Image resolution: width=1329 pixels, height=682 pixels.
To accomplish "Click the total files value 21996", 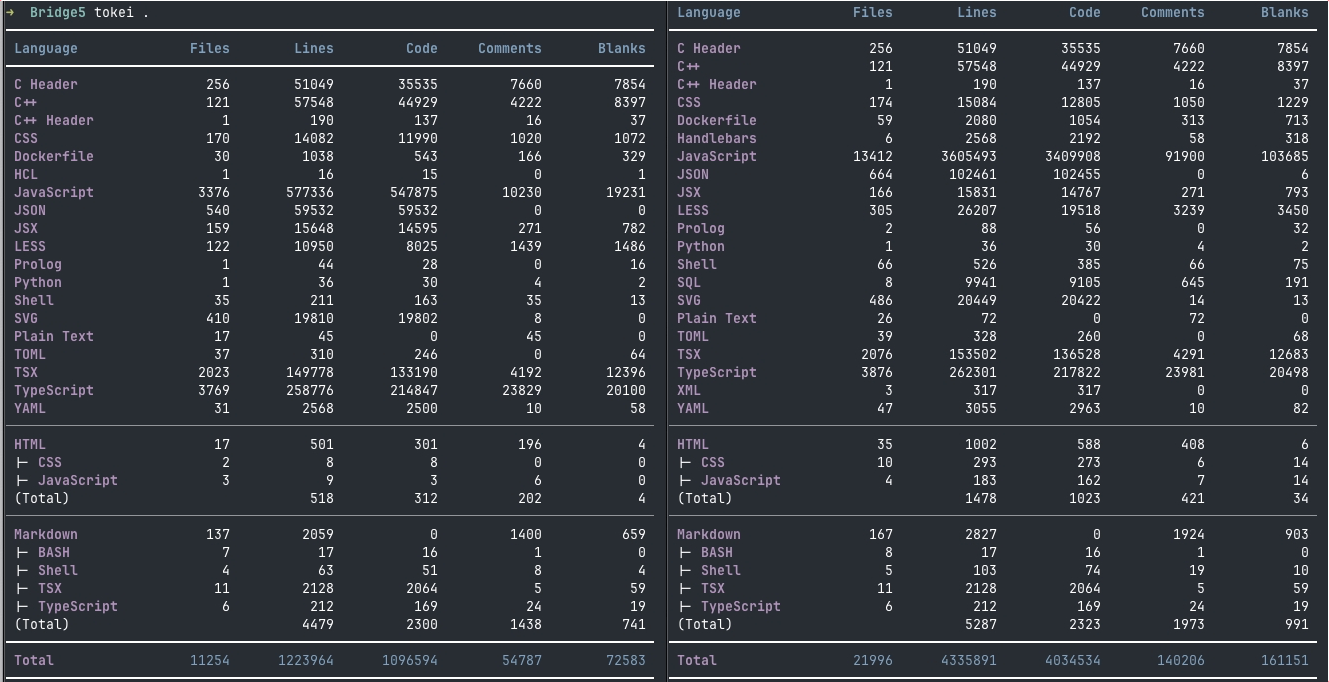I will [872, 660].
